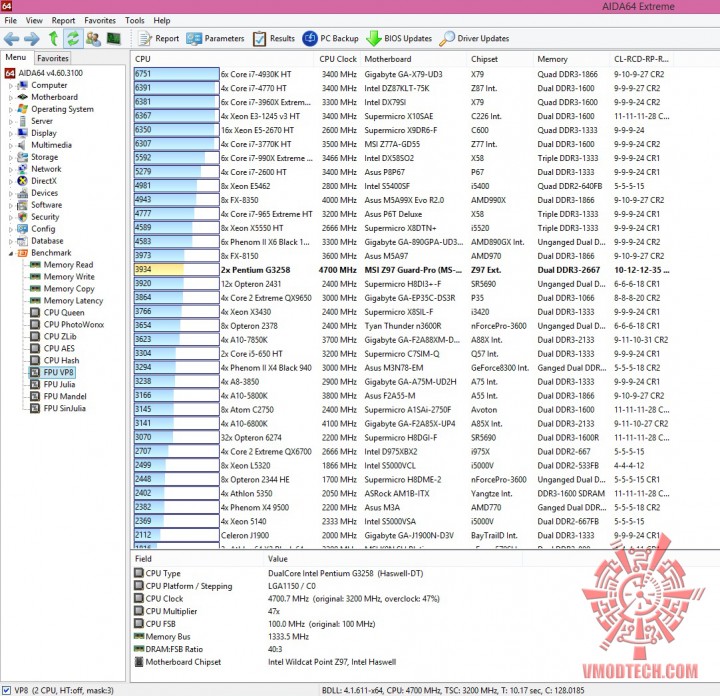Click the PC Backup toolbar button

pos(331,39)
